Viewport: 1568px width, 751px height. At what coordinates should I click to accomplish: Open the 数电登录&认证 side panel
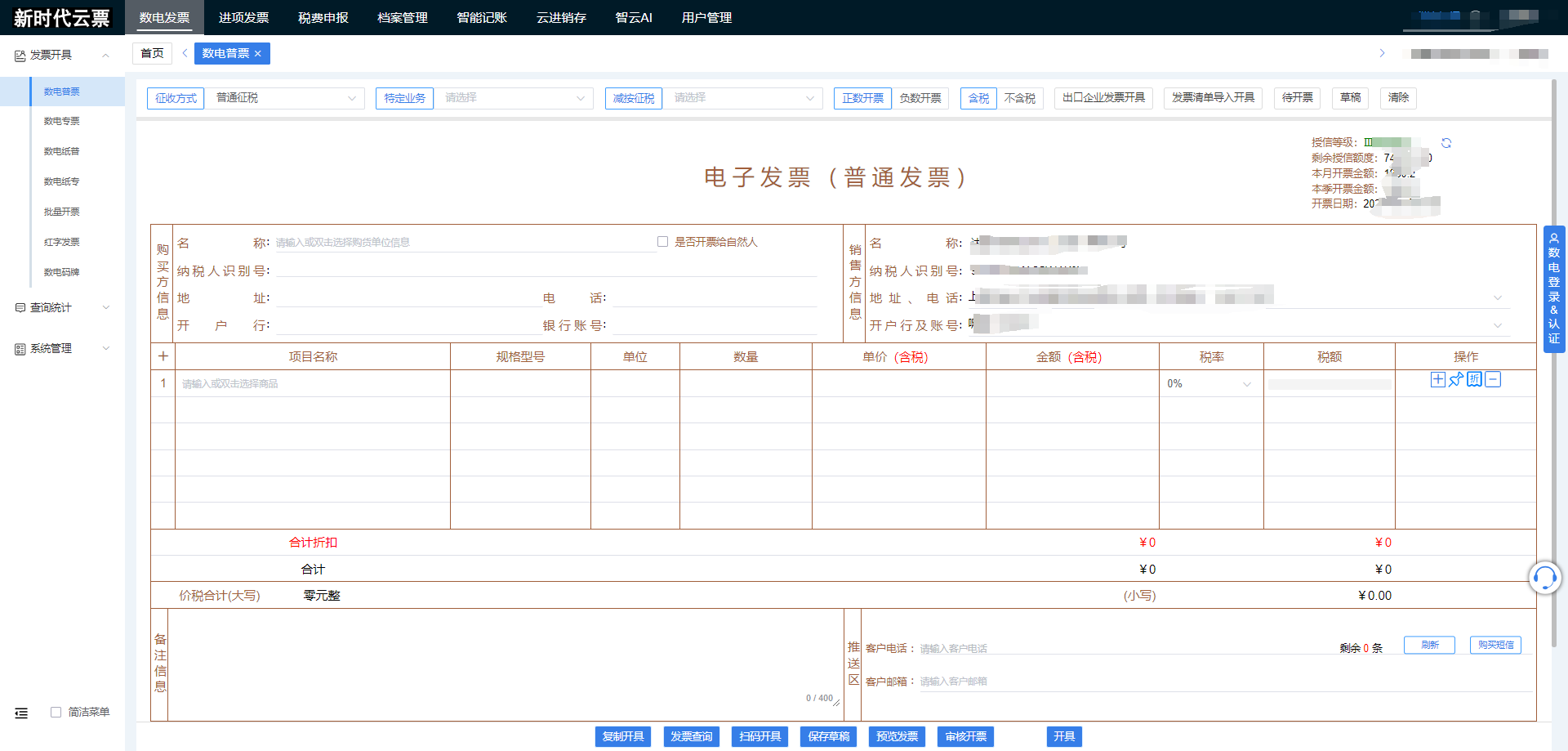pos(1554,289)
